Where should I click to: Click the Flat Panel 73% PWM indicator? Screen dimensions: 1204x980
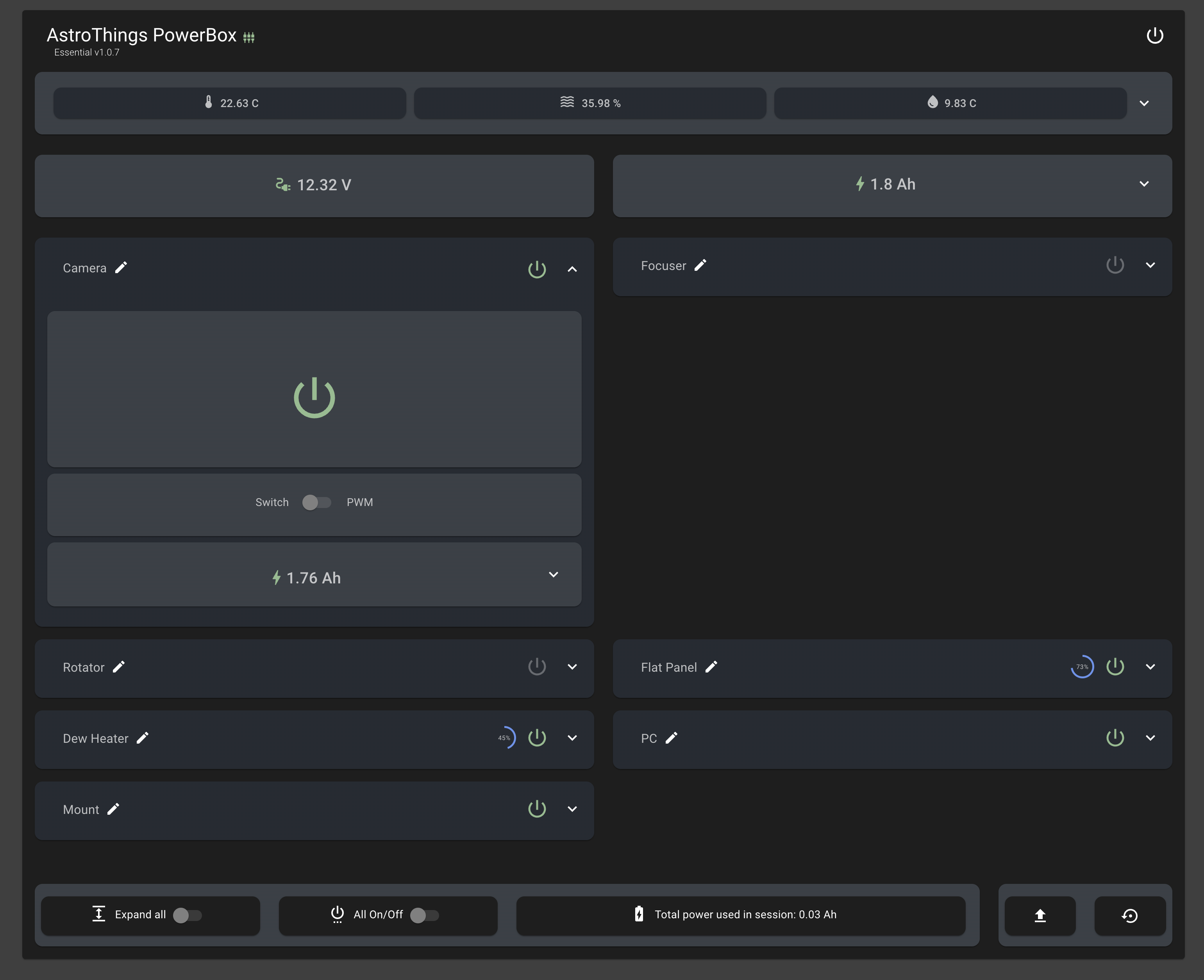tap(1082, 667)
